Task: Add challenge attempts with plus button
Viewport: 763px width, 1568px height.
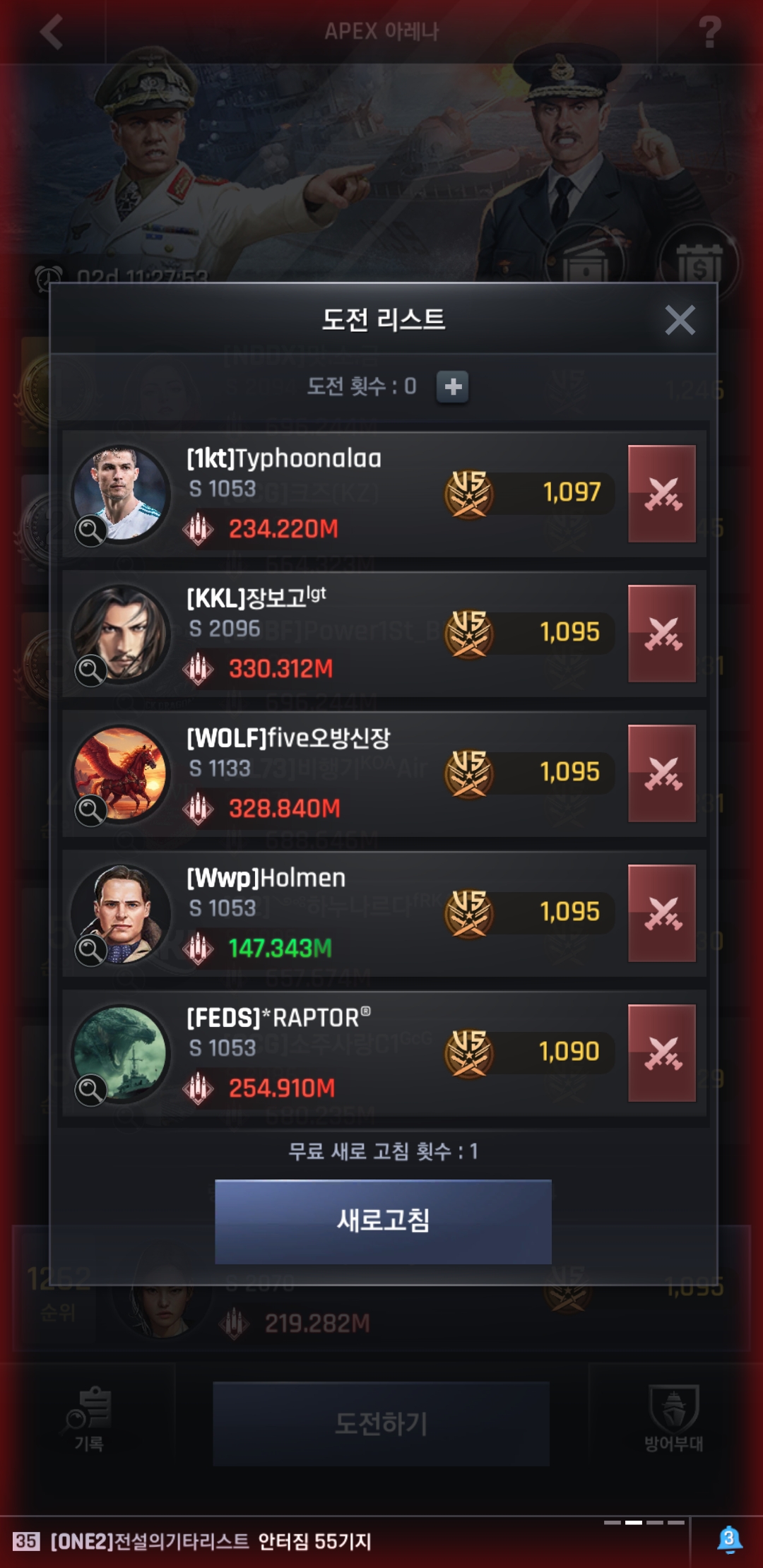Action: pos(453,386)
